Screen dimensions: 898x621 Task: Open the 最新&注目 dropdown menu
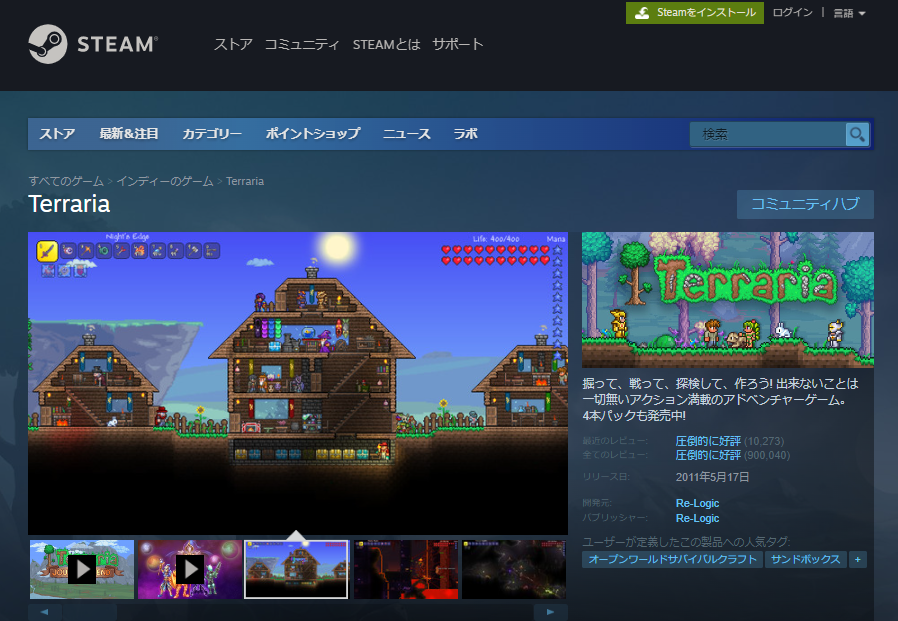[128, 134]
